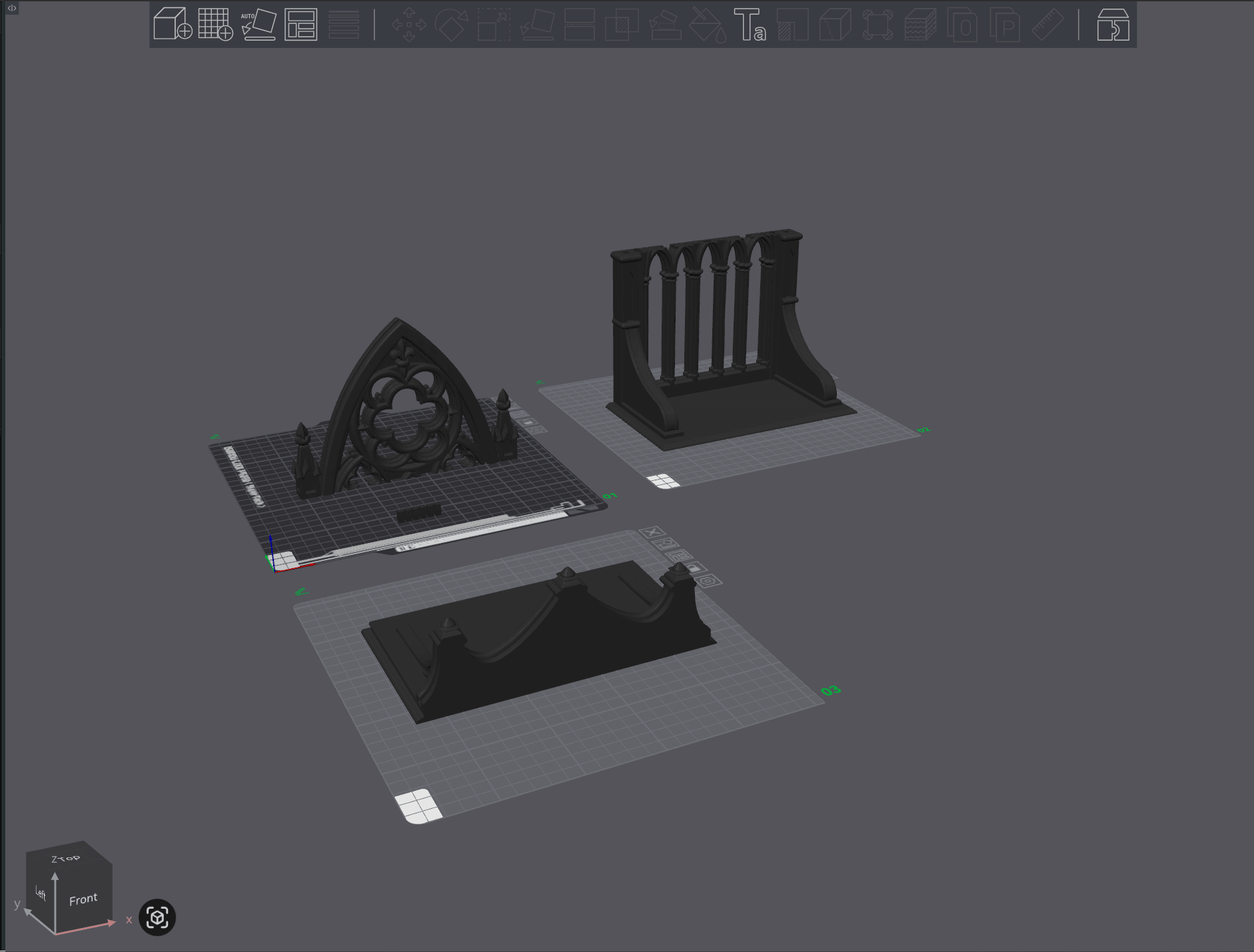Select the Scale gizmo tool
The width and height of the screenshot is (1254, 952).
click(x=494, y=25)
